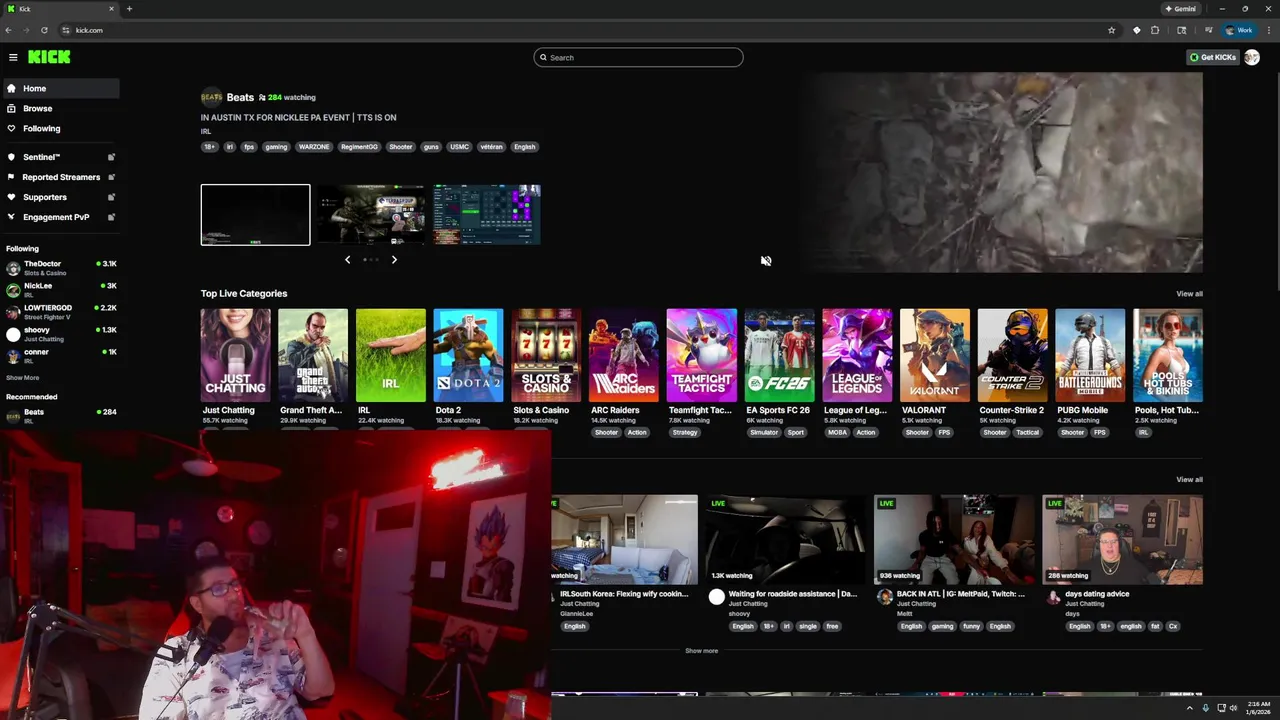Open the Kick profile avatar menu

pos(1251,57)
